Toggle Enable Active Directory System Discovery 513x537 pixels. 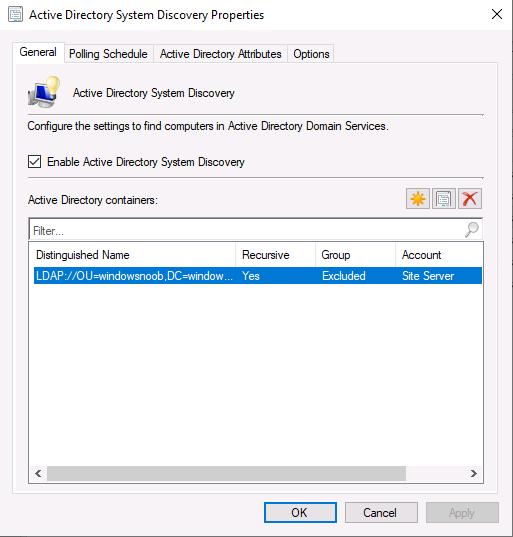34,162
